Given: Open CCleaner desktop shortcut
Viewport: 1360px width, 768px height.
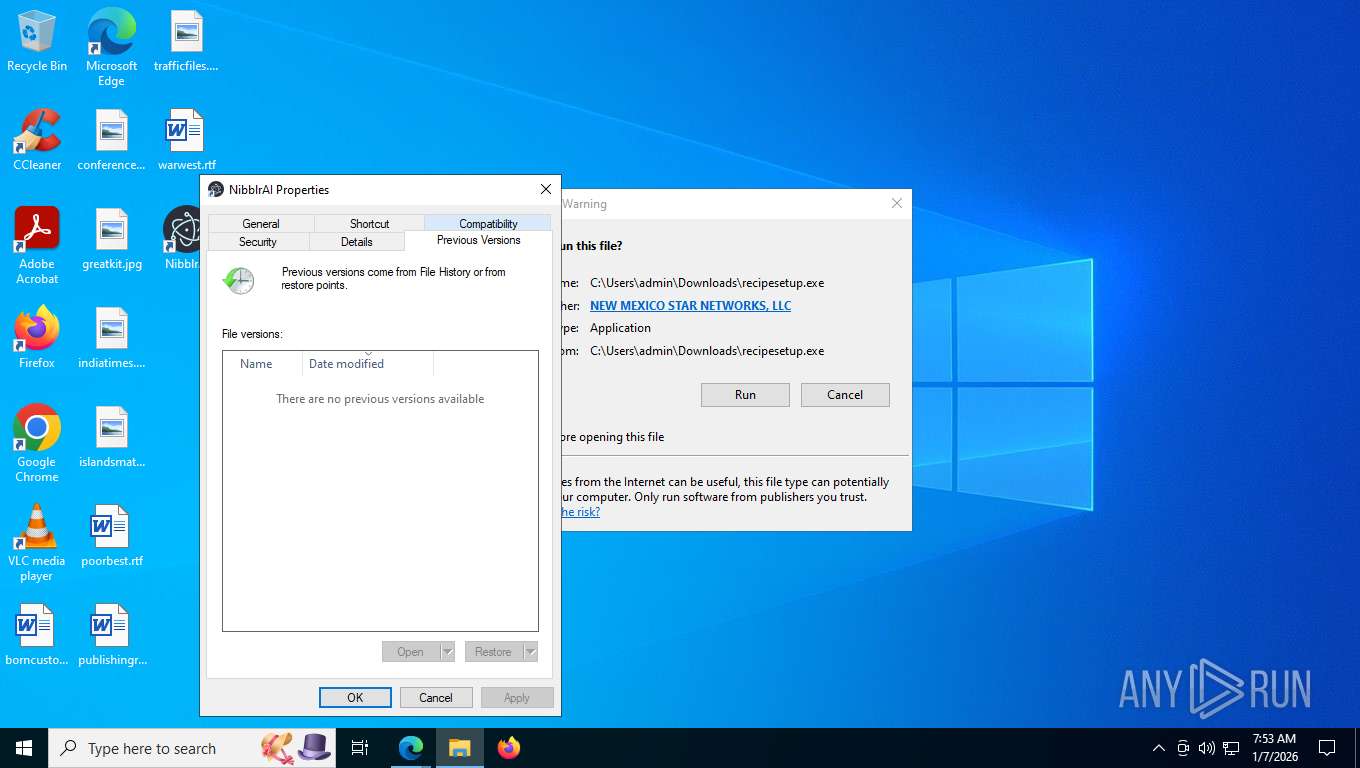Looking at the screenshot, I should [x=37, y=140].
